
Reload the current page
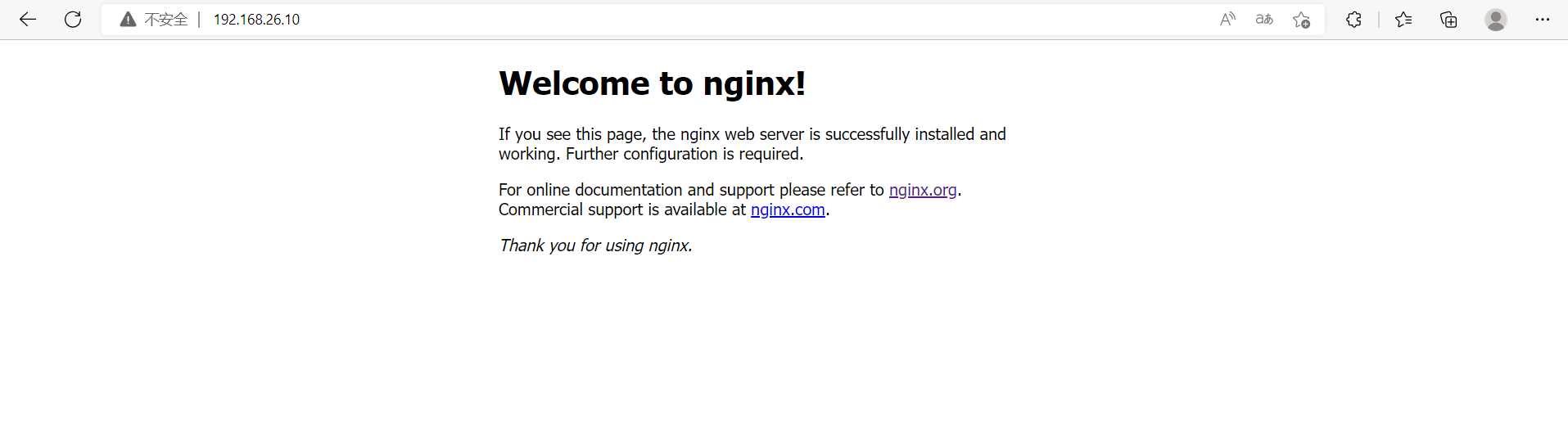[73, 20]
